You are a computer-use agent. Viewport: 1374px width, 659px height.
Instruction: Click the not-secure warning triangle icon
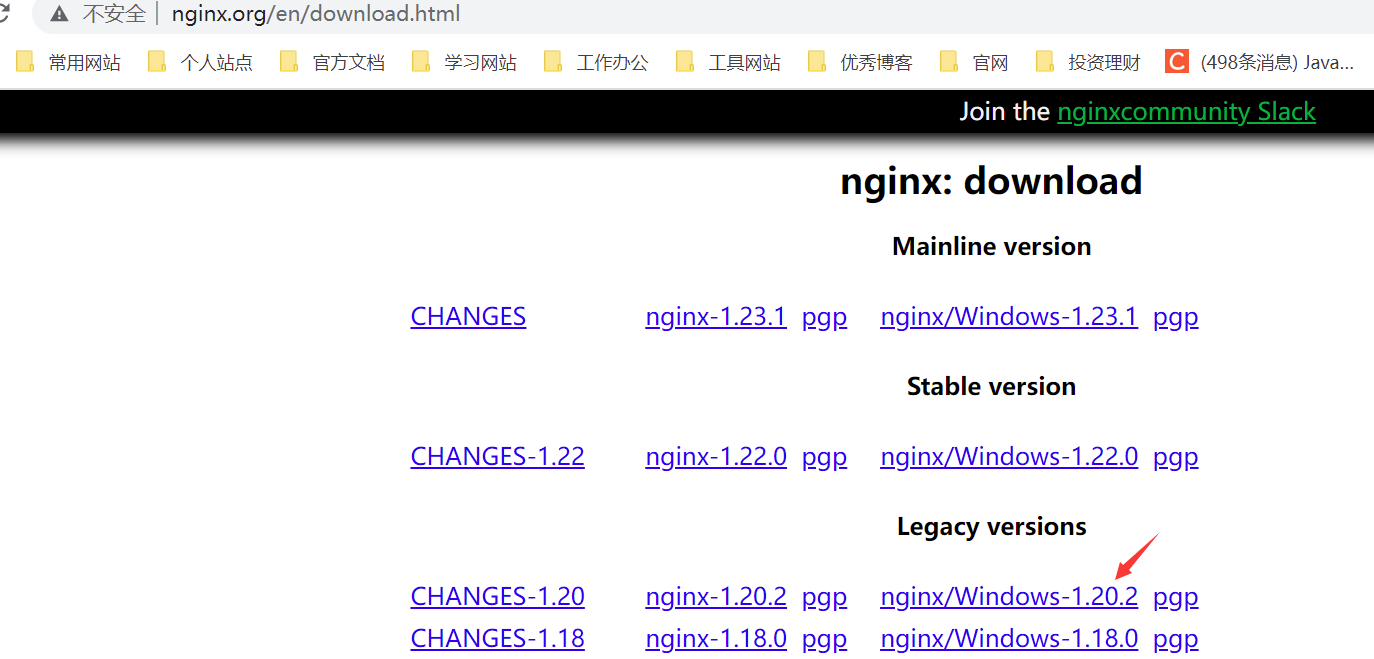tap(60, 14)
